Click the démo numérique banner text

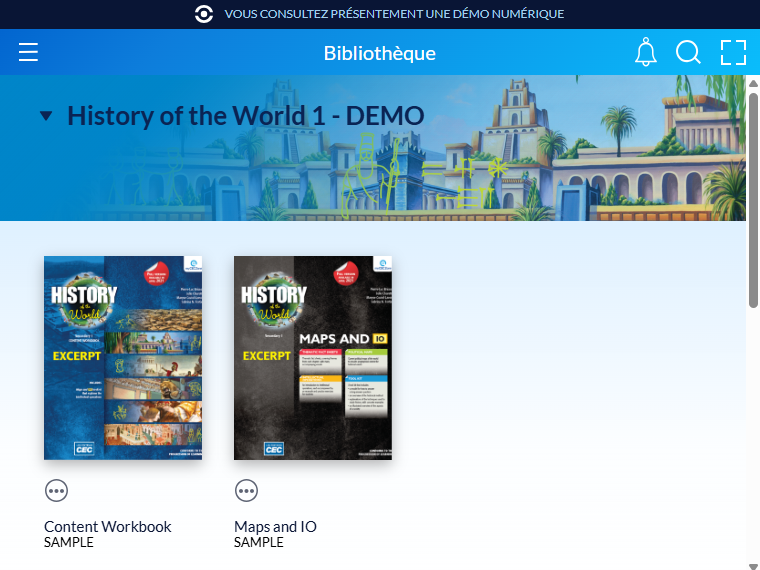tap(394, 14)
